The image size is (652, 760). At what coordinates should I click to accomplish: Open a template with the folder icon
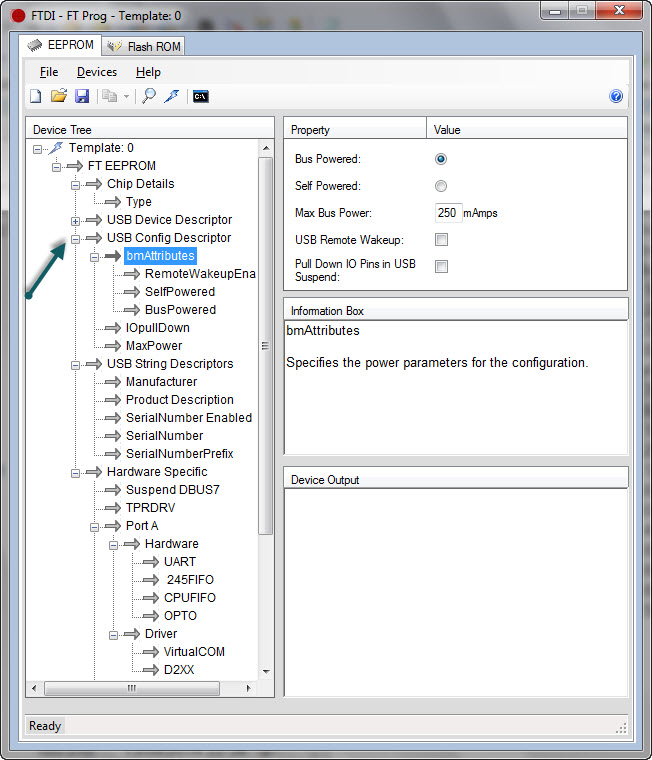pos(59,96)
